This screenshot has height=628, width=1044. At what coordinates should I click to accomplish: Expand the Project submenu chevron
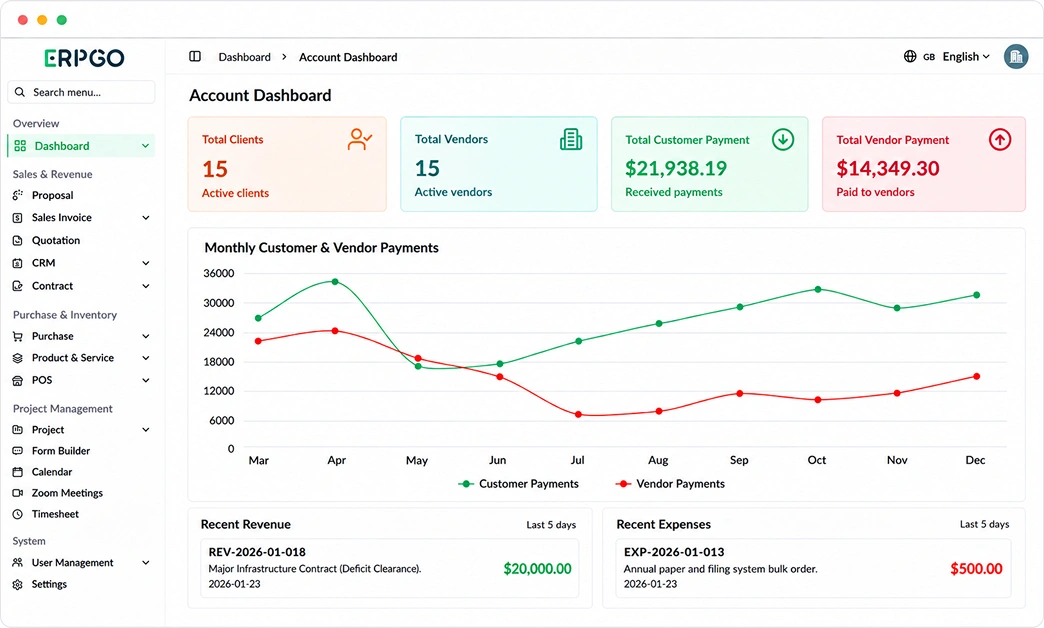(x=146, y=430)
